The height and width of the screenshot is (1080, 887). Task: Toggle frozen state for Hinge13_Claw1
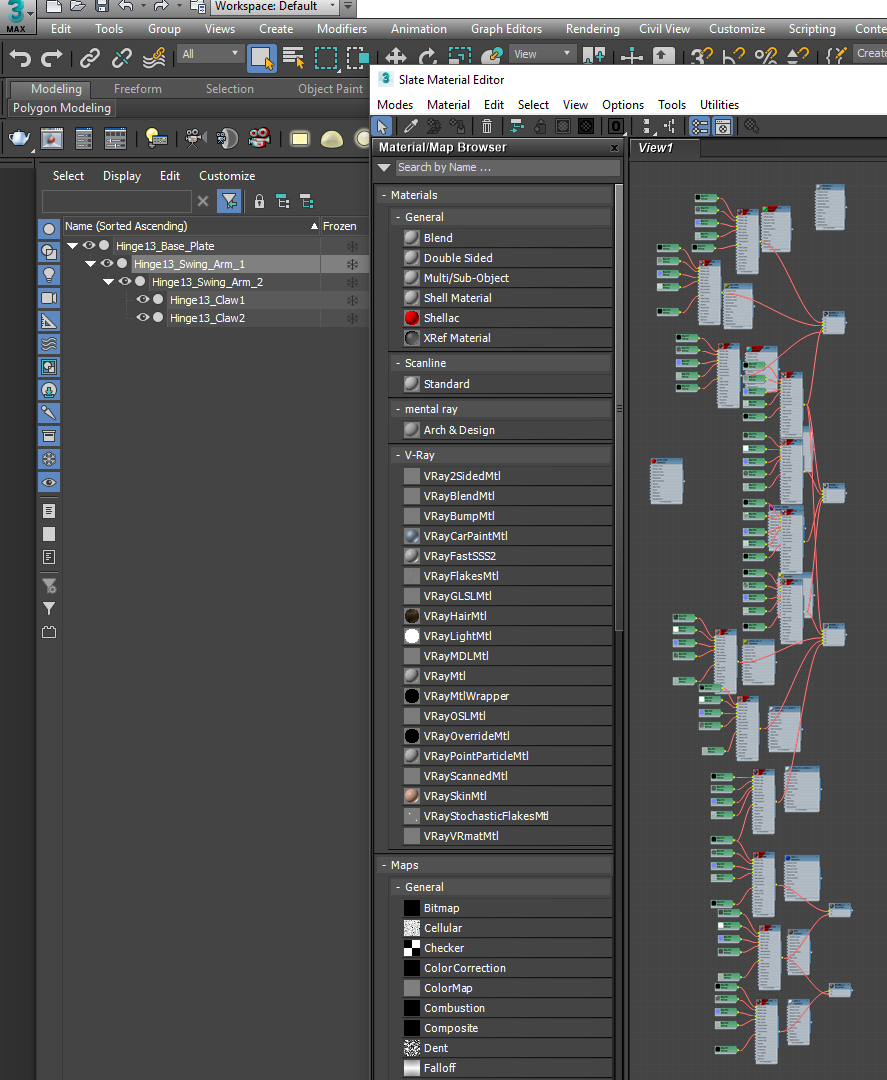pos(352,300)
